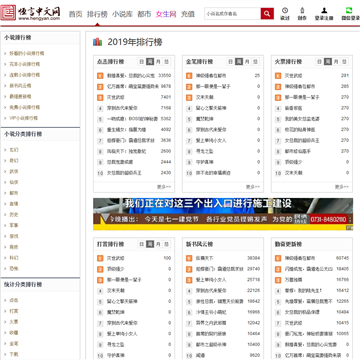Select 日 tab in 火票排行榜 panel
The height and width of the screenshot is (360, 360).
(320, 62)
